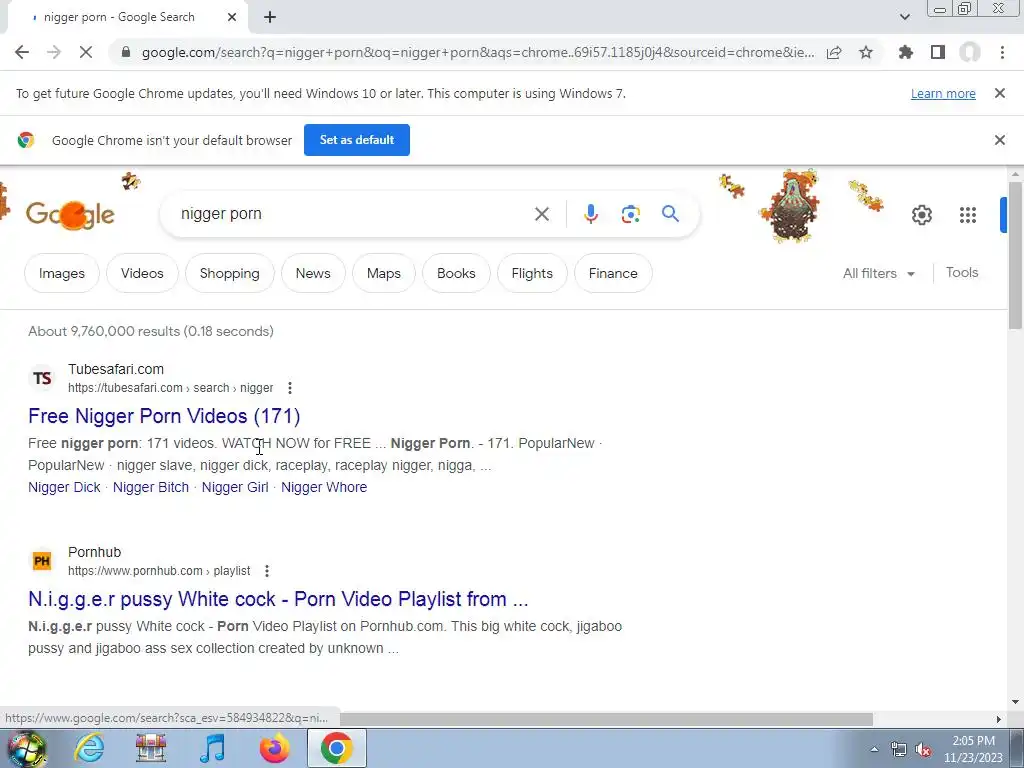
Task: Open the Google apps grid
Action: coord(968,215)
